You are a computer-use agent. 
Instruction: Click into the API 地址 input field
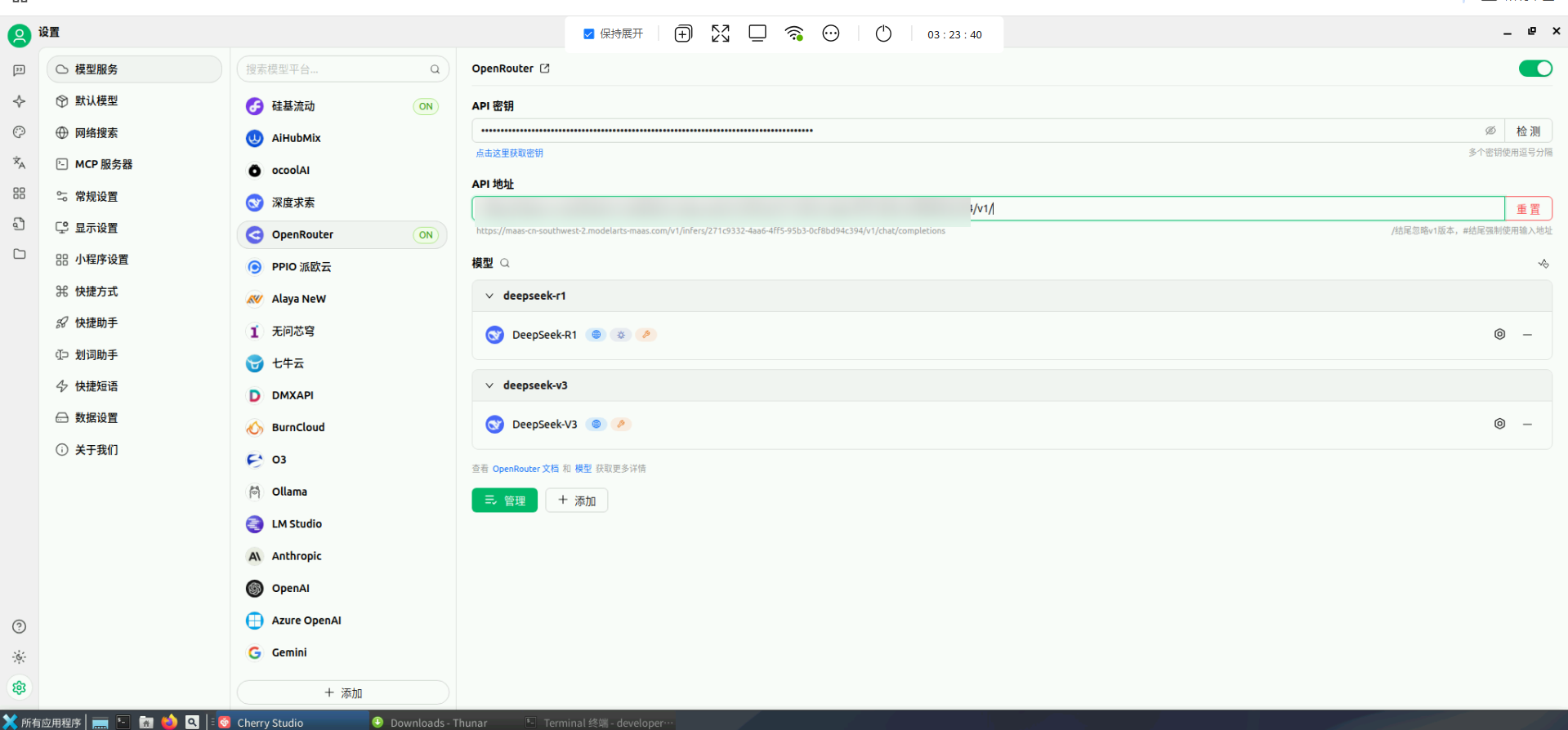[x=988, y=208]
